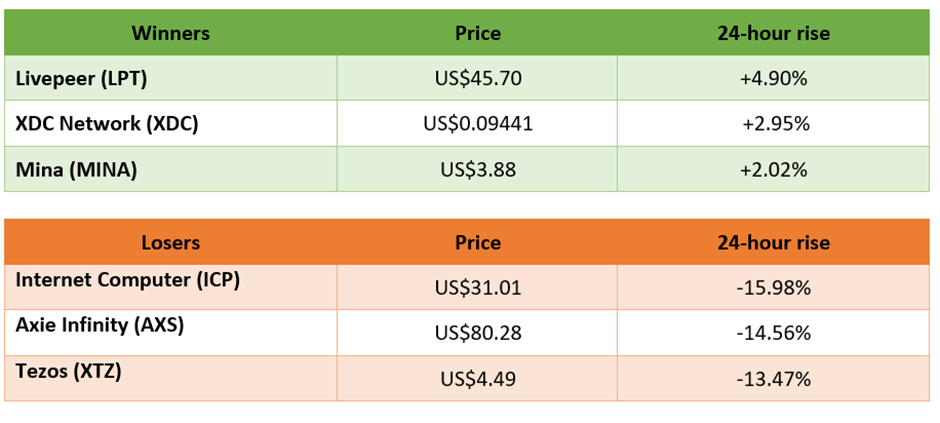Select the +2.02% rise value

click(773, 169)
